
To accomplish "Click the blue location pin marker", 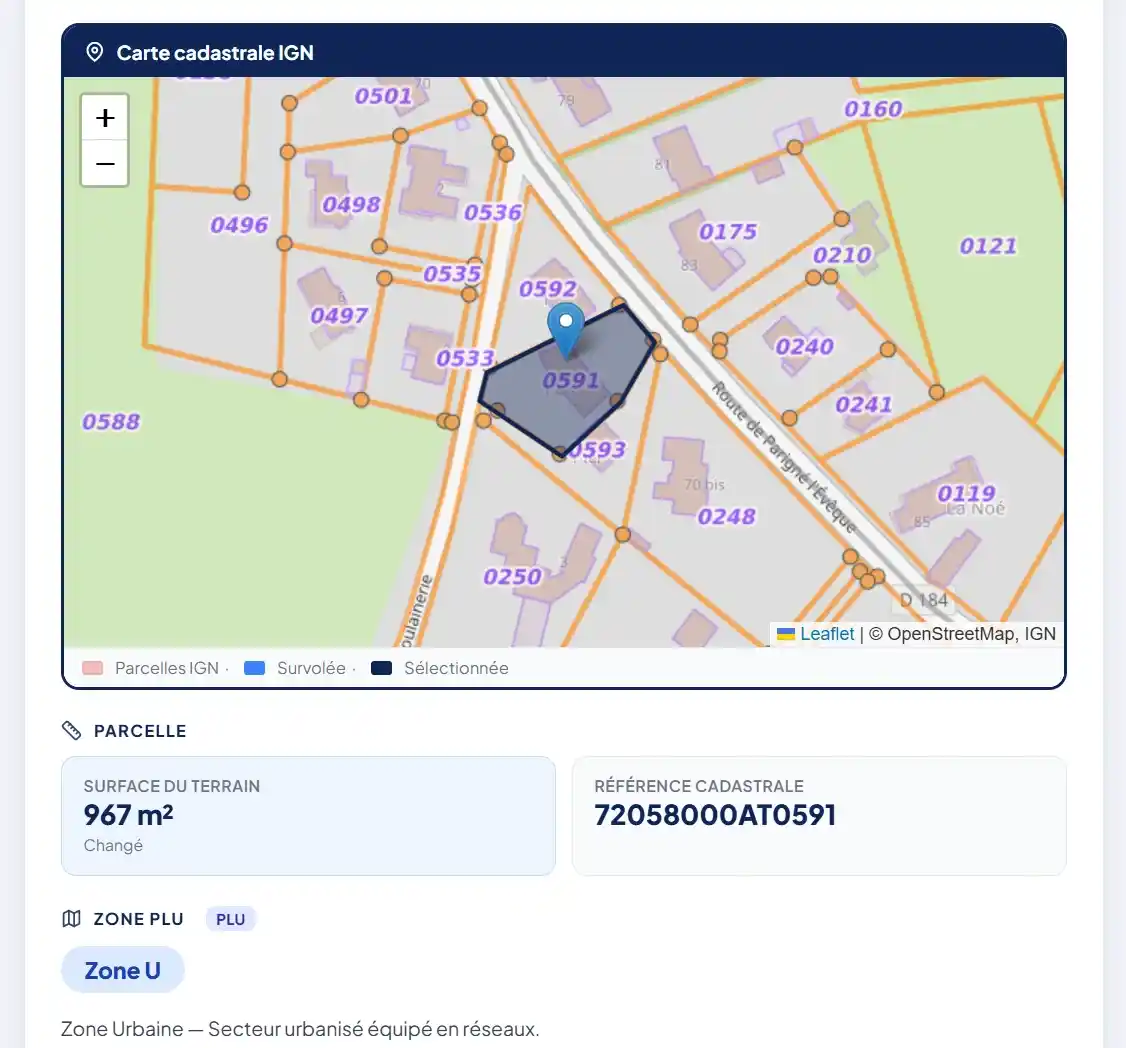I will [566, 330].
